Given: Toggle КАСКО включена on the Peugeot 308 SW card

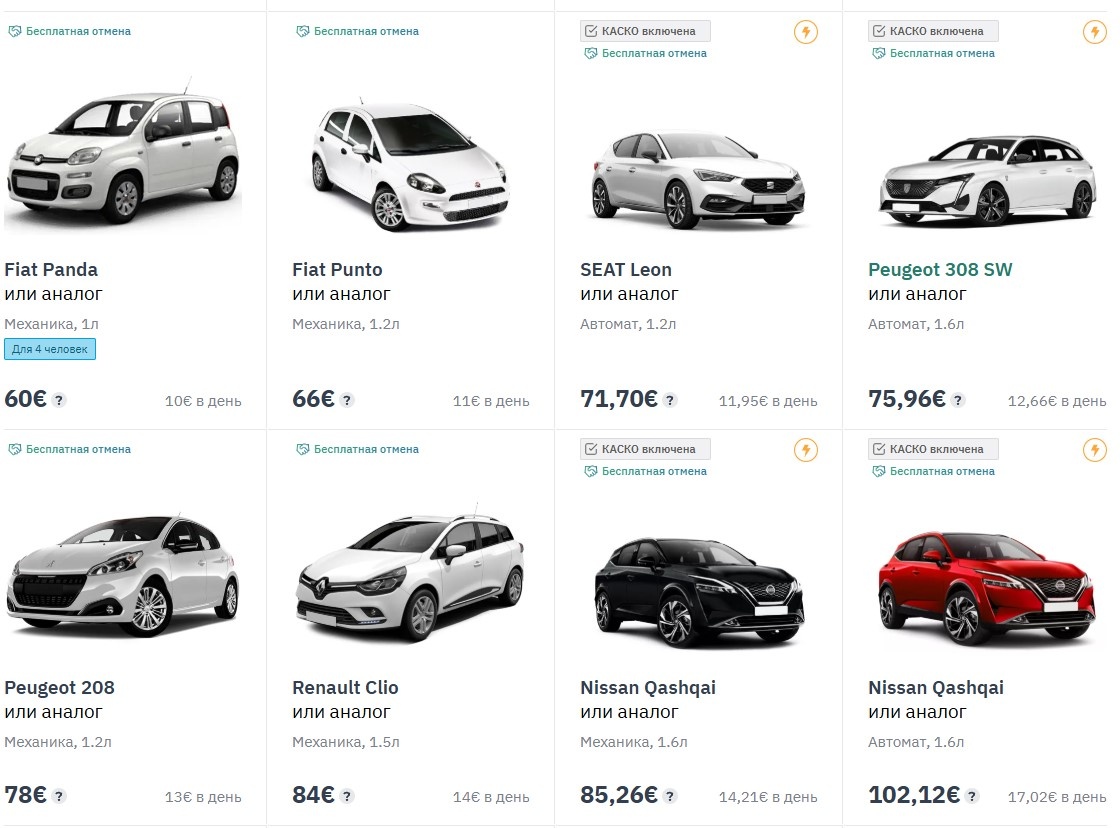Looking at the screenshot, I should click(932, 30).
